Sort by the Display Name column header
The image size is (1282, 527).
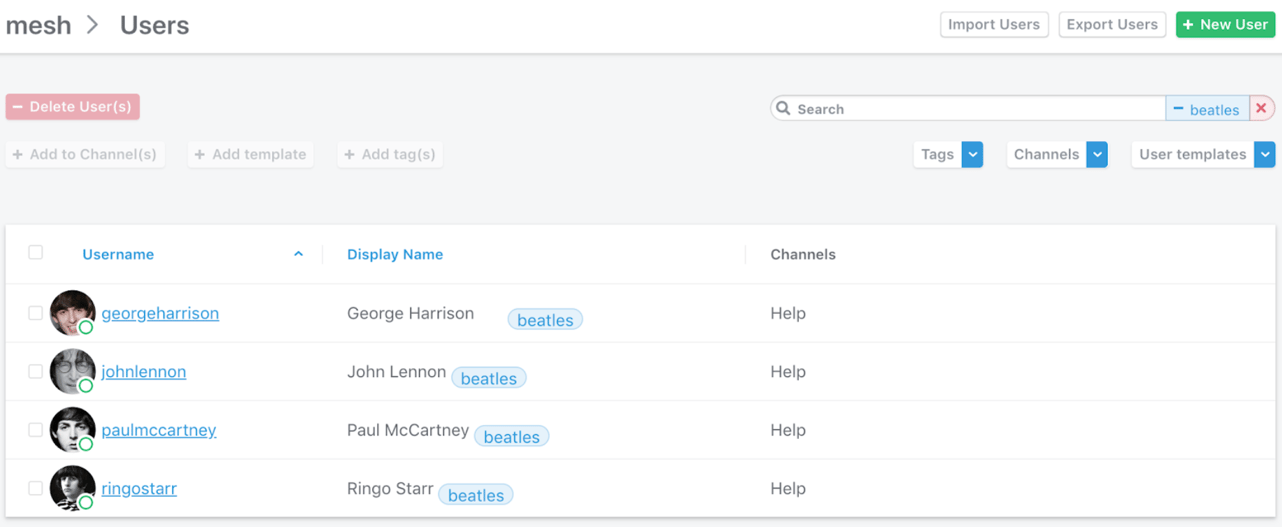coord(395,254)
